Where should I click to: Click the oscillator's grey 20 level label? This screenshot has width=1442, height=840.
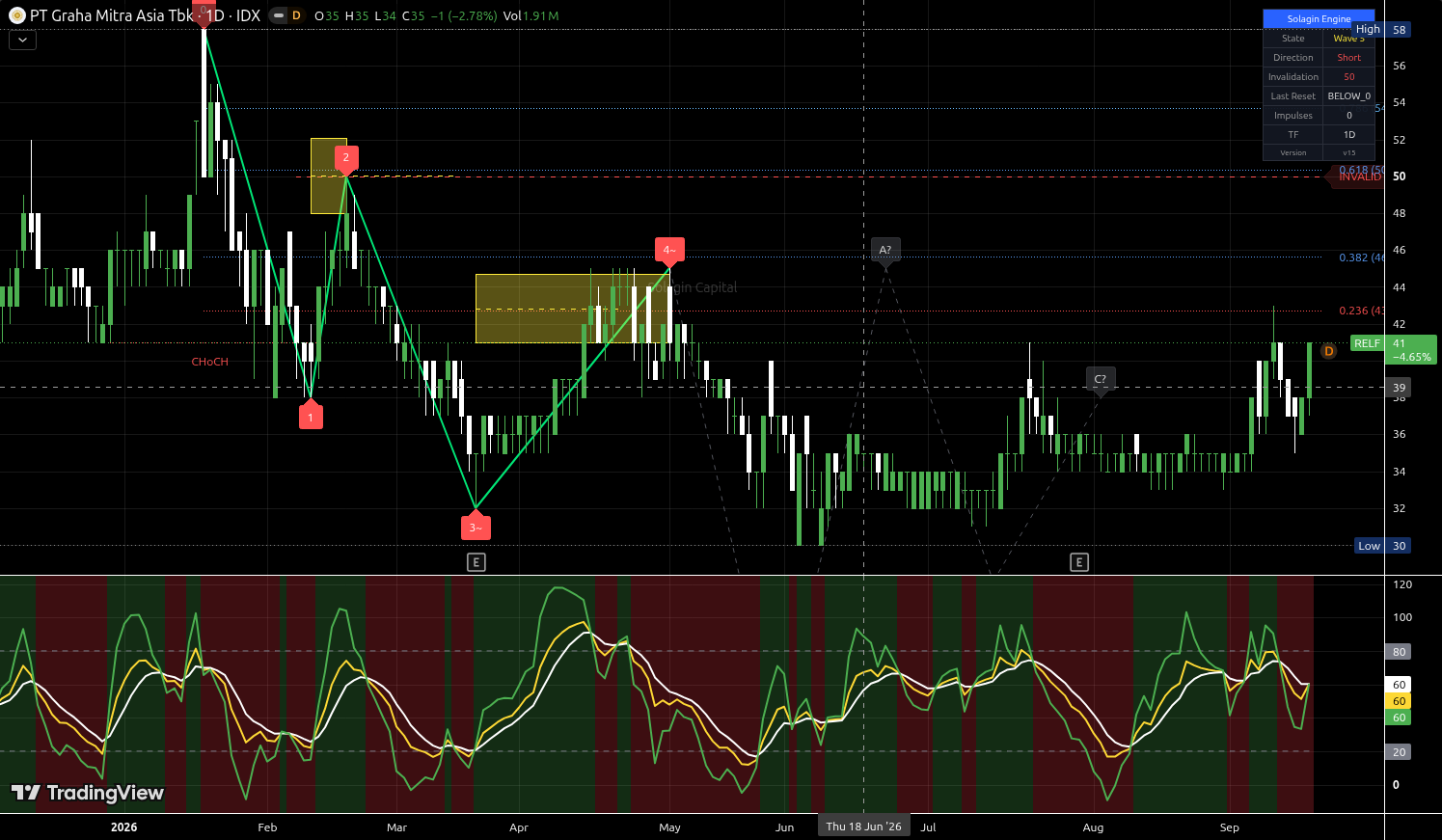click(1399, 752)
